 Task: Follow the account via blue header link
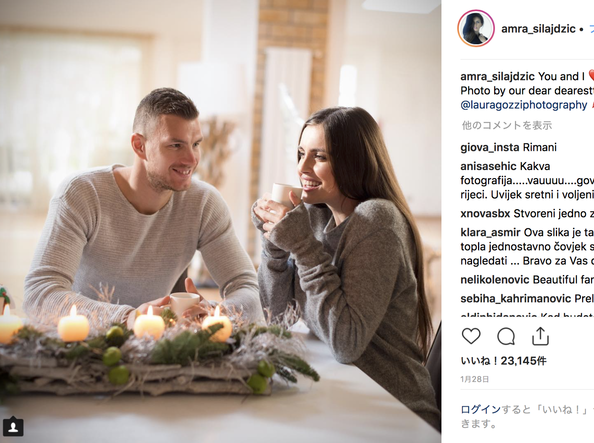pos(591,29)
